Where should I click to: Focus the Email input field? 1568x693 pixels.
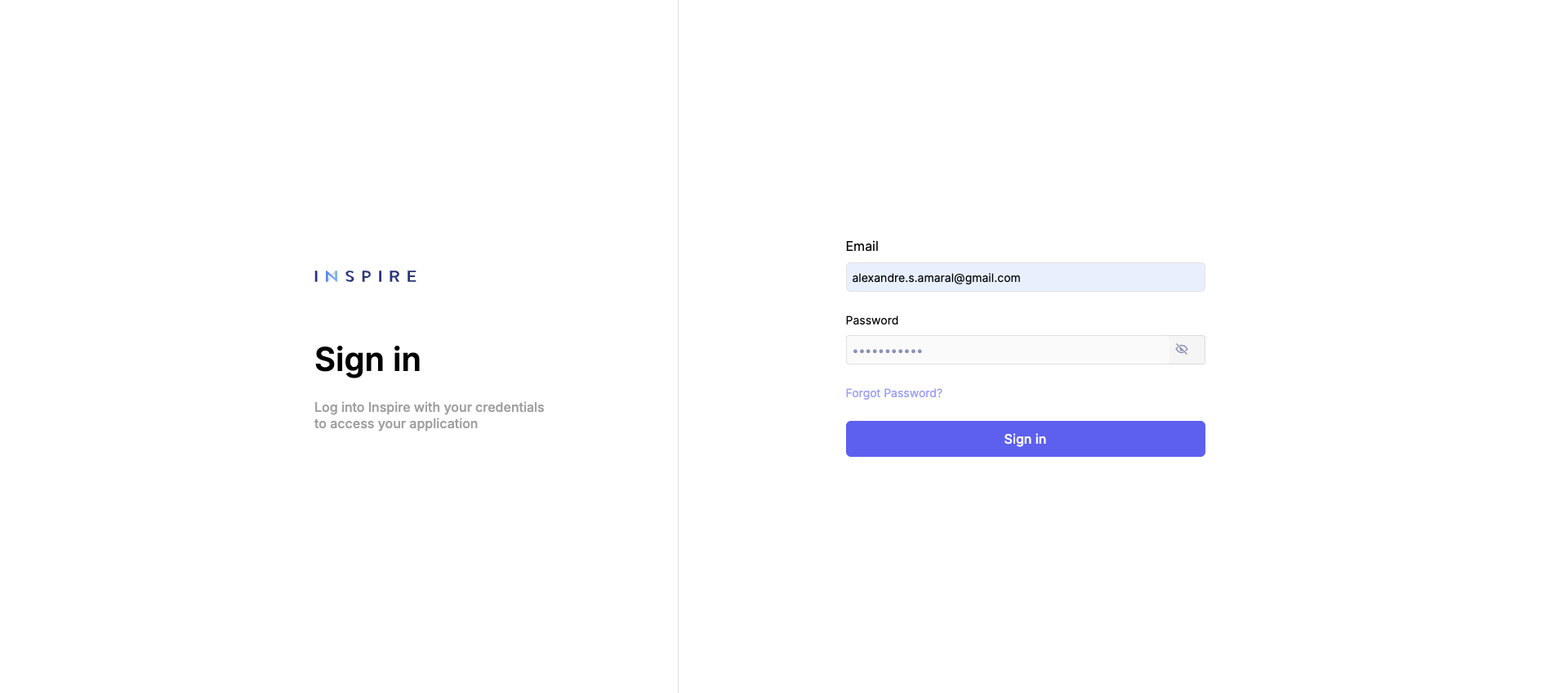coord(1025,277)
